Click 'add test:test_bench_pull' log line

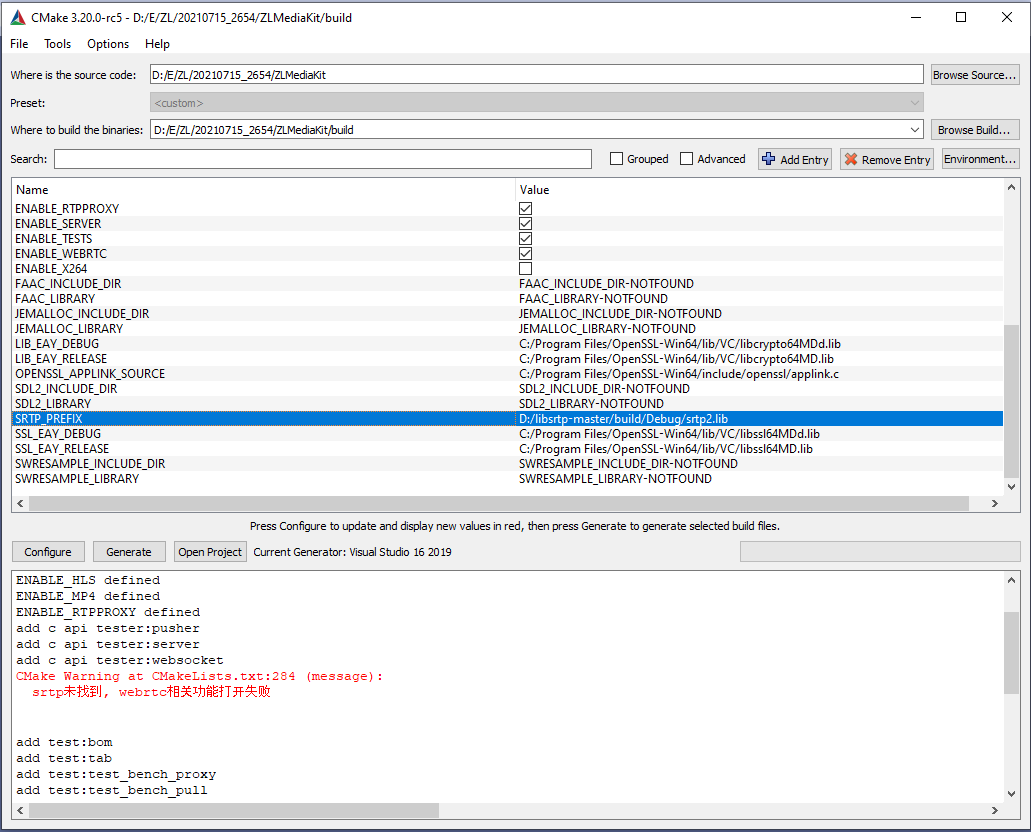coord(112,791)
